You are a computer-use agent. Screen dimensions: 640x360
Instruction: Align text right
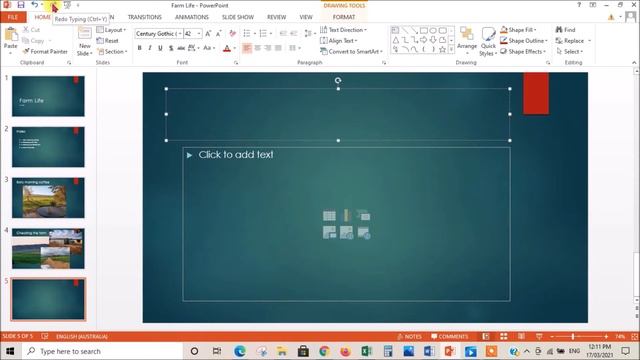tap(268, 48)
